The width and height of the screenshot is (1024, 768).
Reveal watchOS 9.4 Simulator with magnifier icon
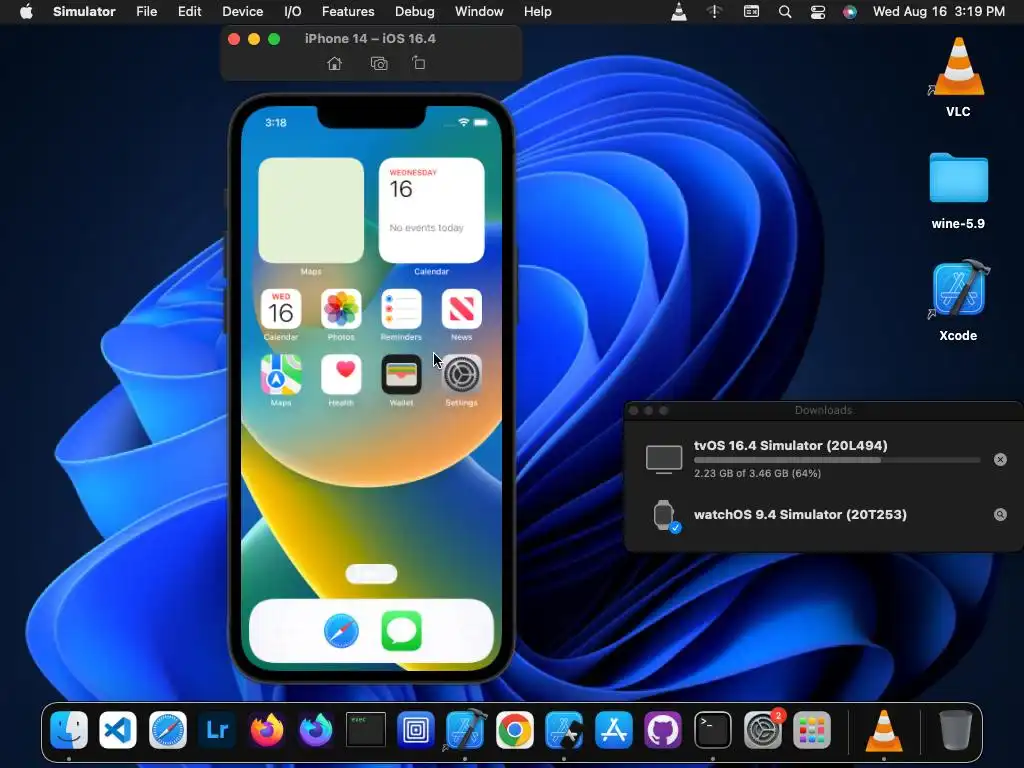[x=1000, y=515]
